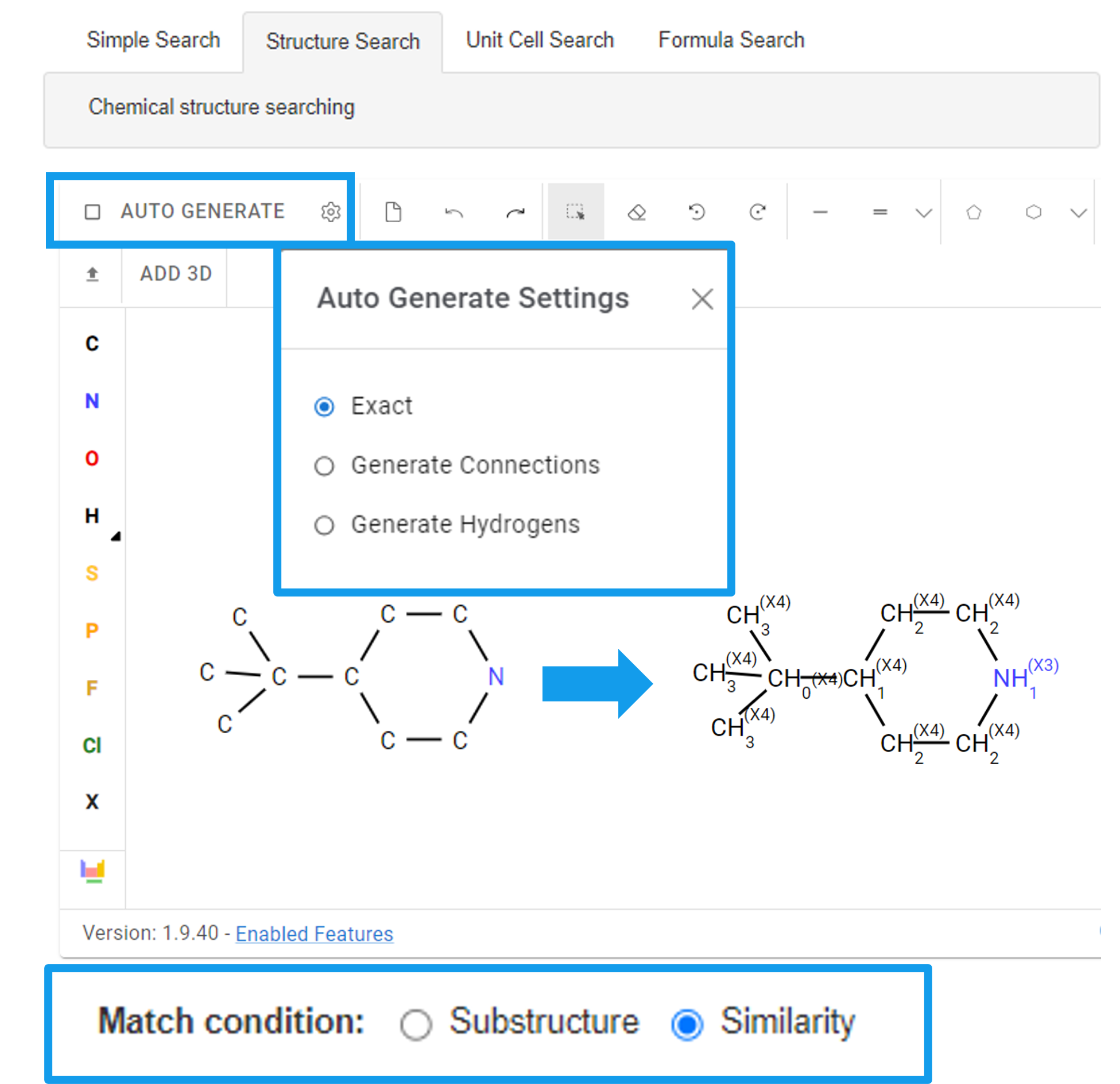Screen dimensions: 1120x1084
Task: Switch to the Unit Cell Search tab
Action: 540,40
